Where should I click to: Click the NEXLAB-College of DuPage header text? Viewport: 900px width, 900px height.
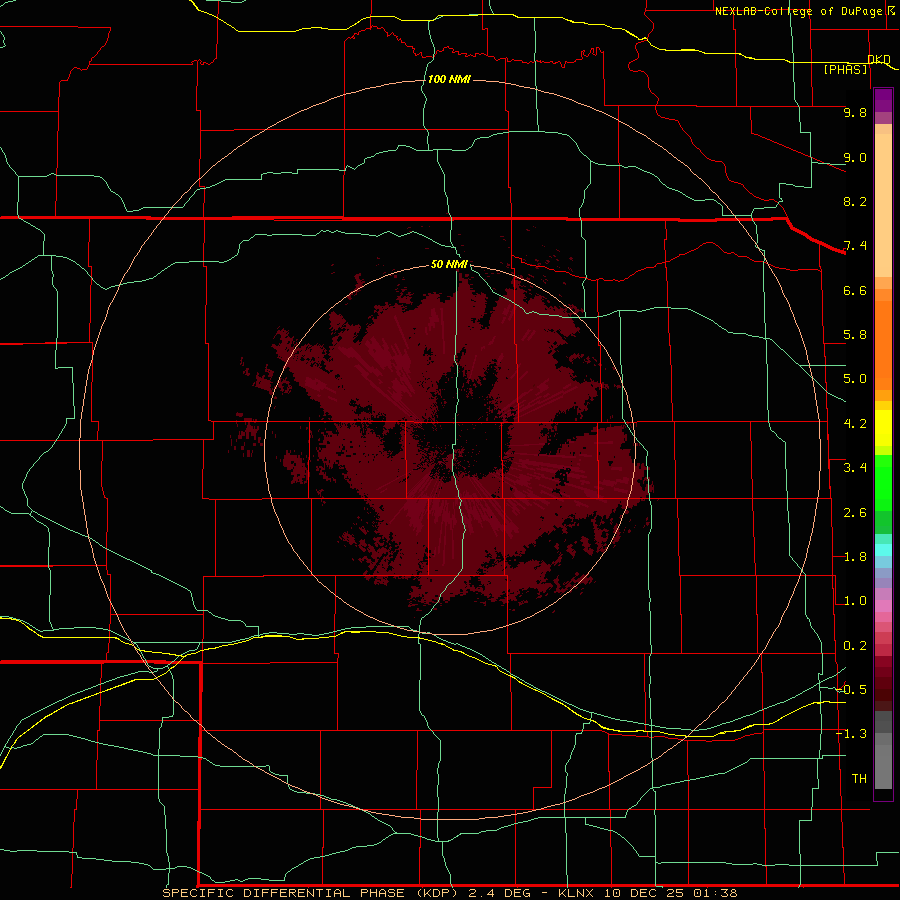[x=798, y=11]
